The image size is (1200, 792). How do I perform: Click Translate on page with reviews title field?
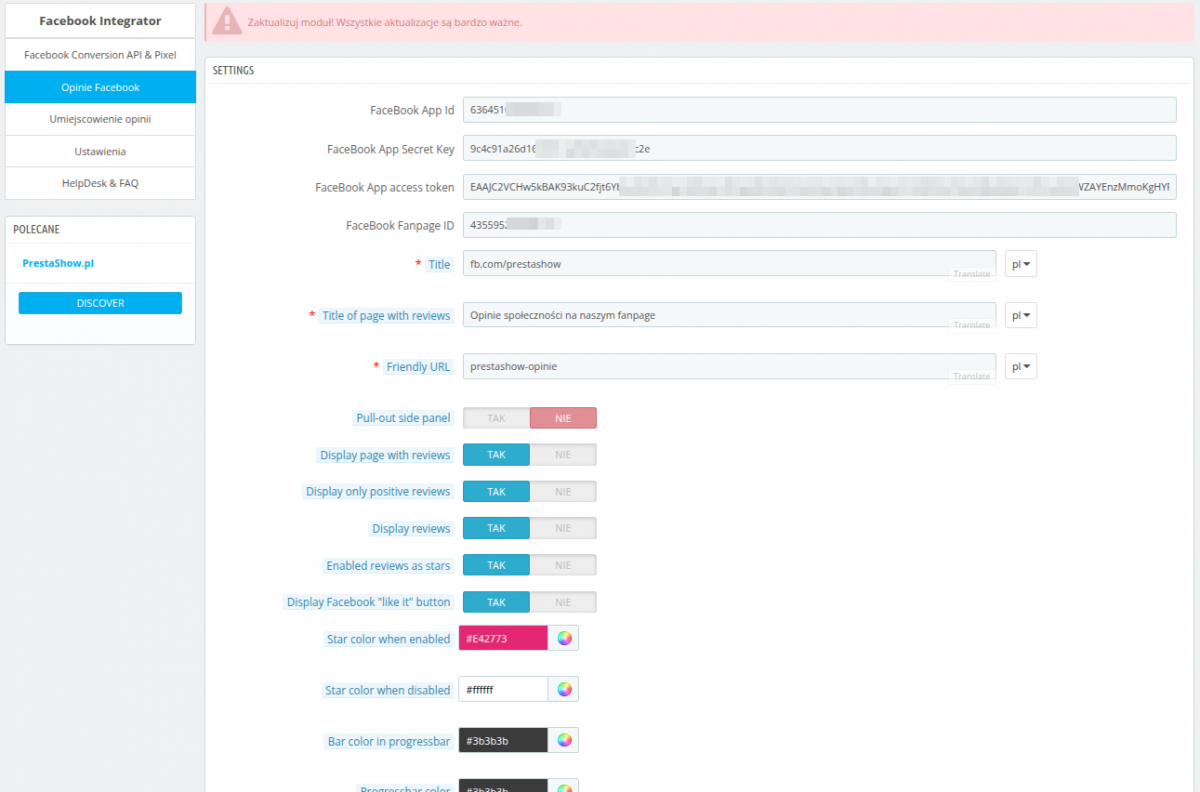click(x=972, y=325)
